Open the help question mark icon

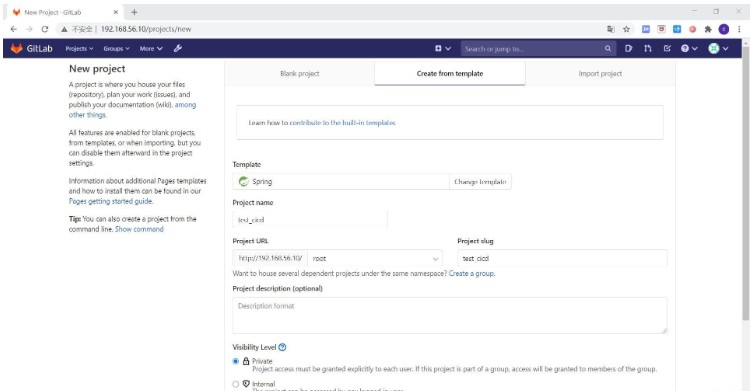coord(689,49)
